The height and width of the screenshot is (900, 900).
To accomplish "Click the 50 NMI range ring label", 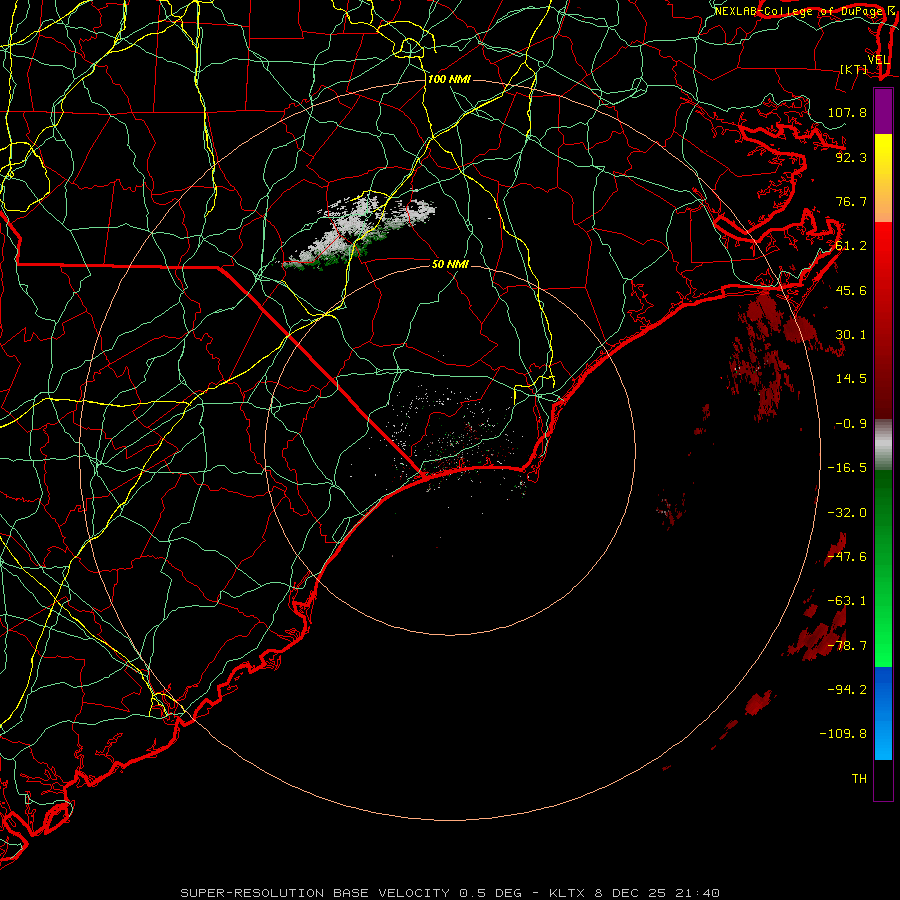I will (x=450, y=265).
